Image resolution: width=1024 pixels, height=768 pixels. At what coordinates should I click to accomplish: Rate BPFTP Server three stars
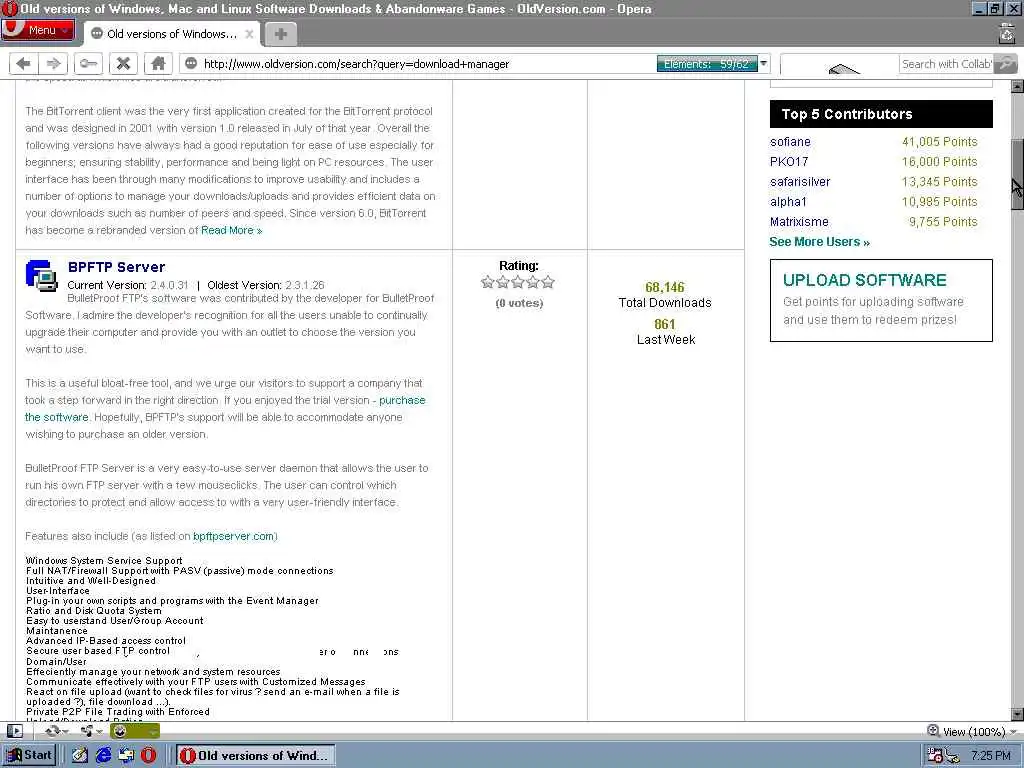pos(518,282)
